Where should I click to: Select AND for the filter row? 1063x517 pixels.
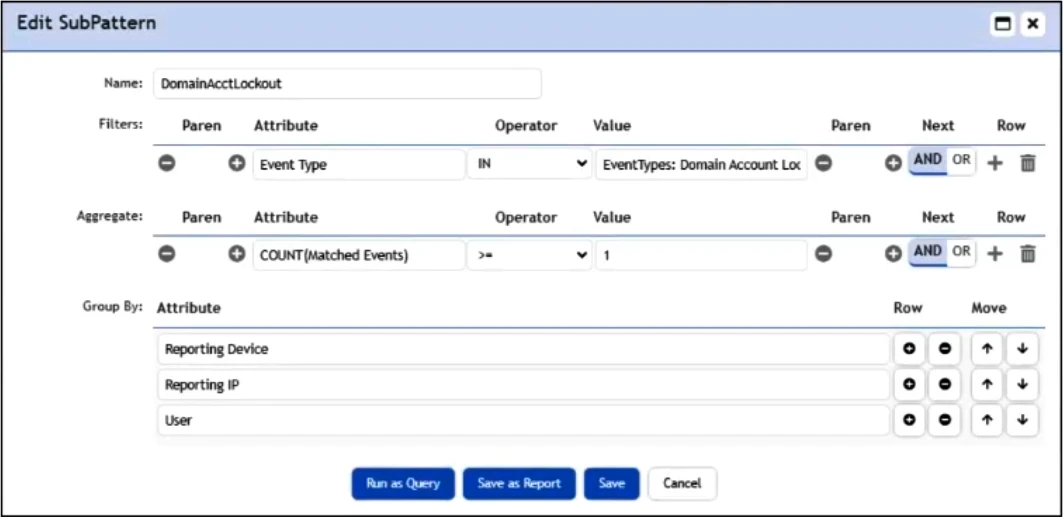(928, 160)
